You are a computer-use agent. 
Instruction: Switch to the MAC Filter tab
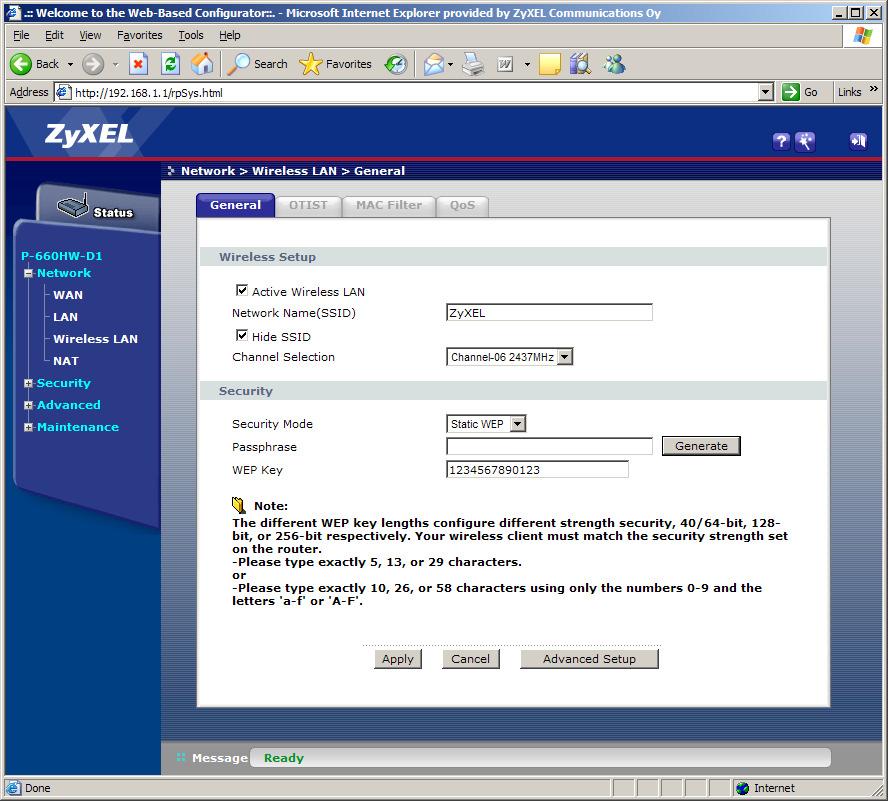click(388, 206)
